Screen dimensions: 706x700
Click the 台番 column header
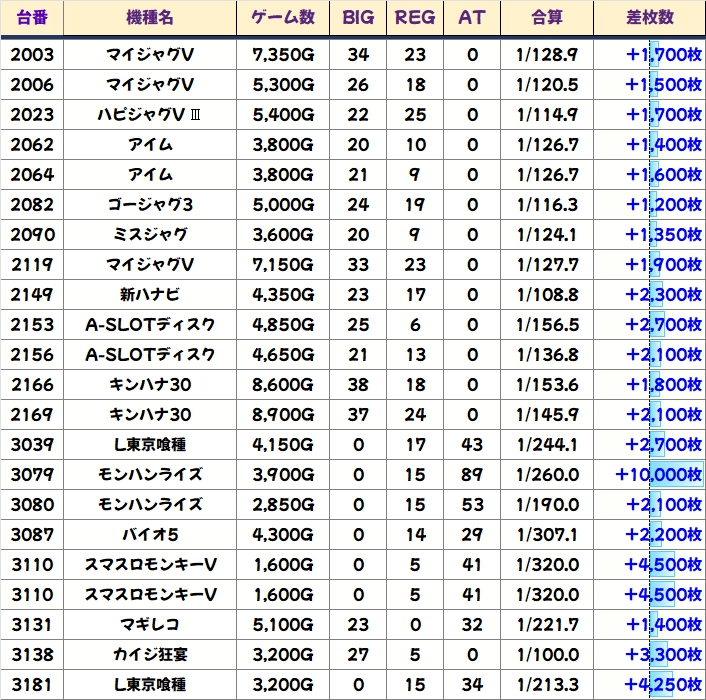[x=32, y=18]
